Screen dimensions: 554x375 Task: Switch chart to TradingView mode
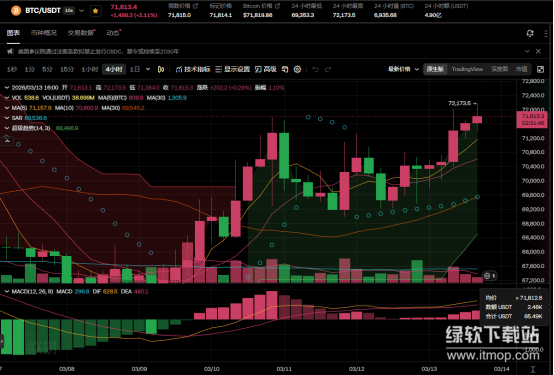tap(467, 69)
